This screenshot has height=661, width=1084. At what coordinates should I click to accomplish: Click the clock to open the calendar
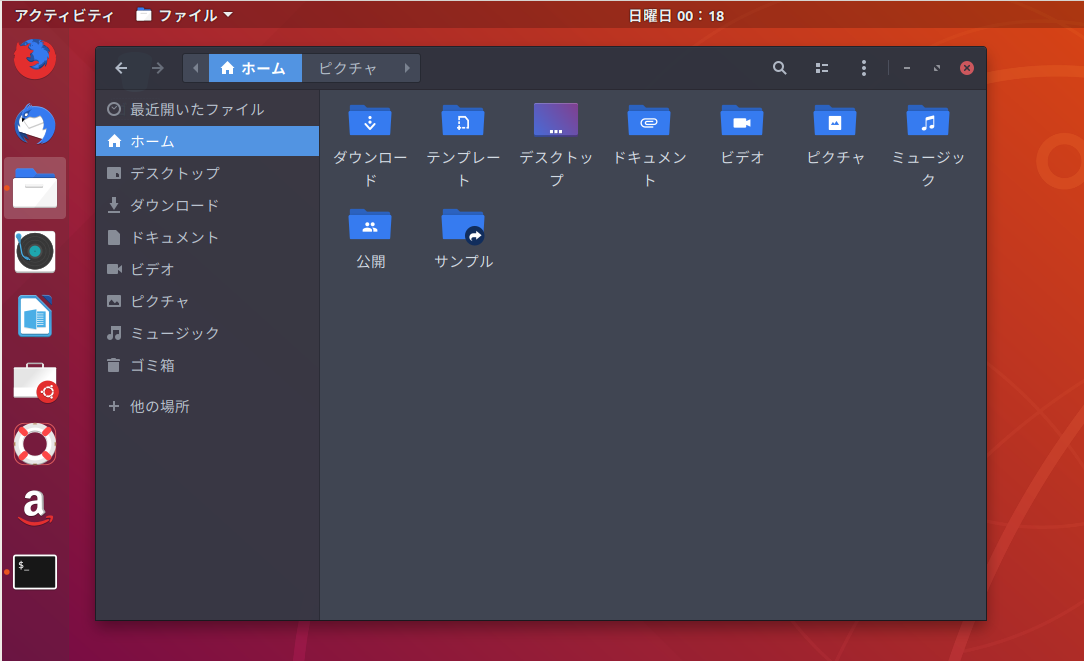tap(676, 15)
